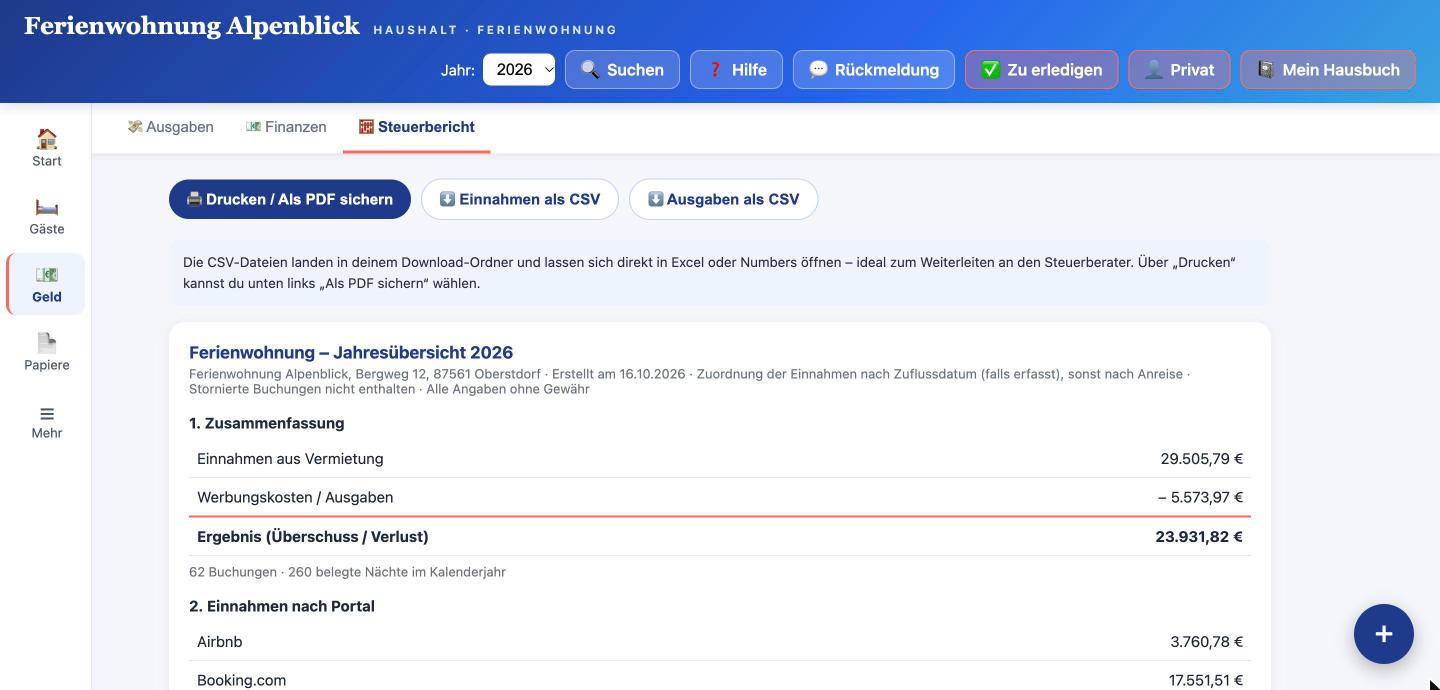Select the Steuerbericht tab
The width and height of the screenshot is (1440, 690).
[416, 127]
